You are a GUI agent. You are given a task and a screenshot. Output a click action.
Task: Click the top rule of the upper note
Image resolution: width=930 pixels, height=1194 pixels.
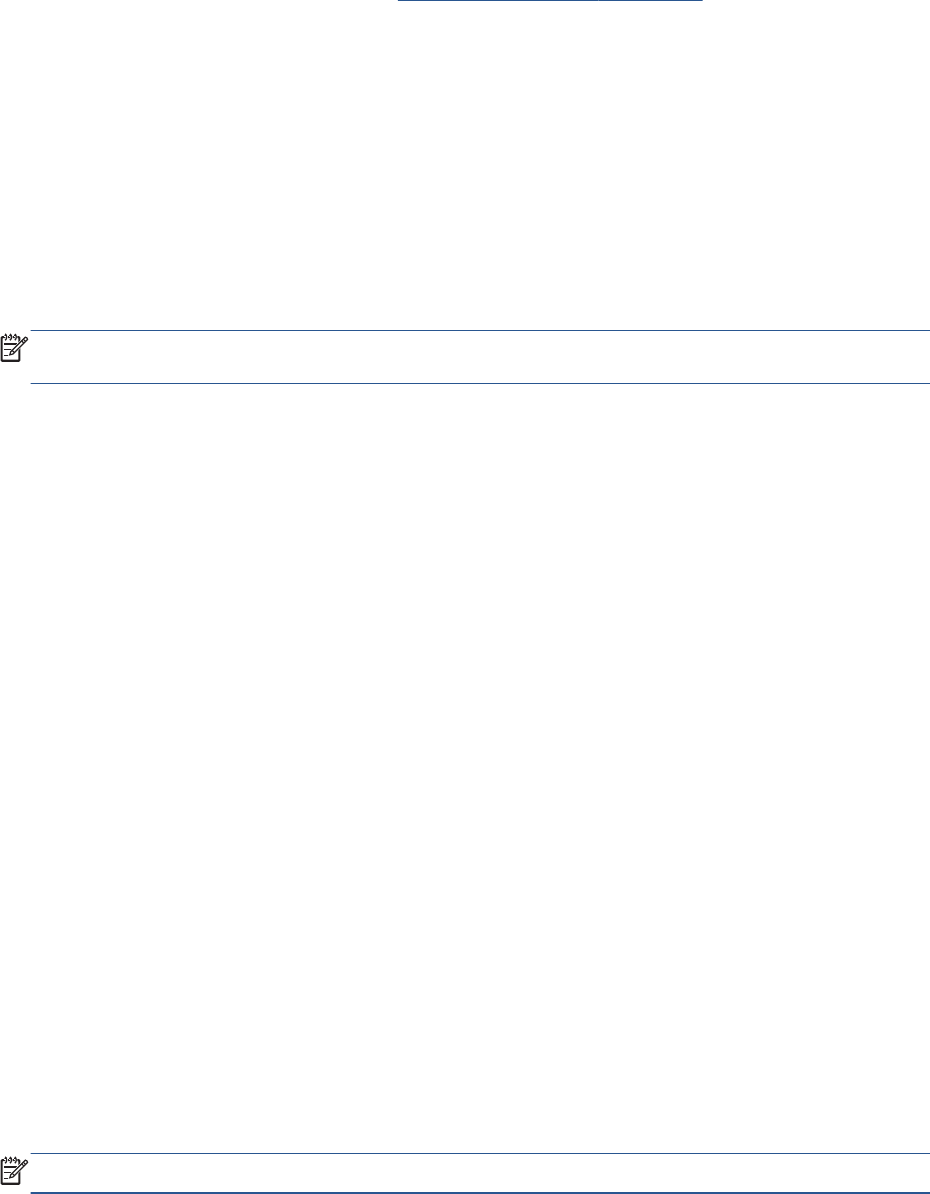tap(480, 331)
